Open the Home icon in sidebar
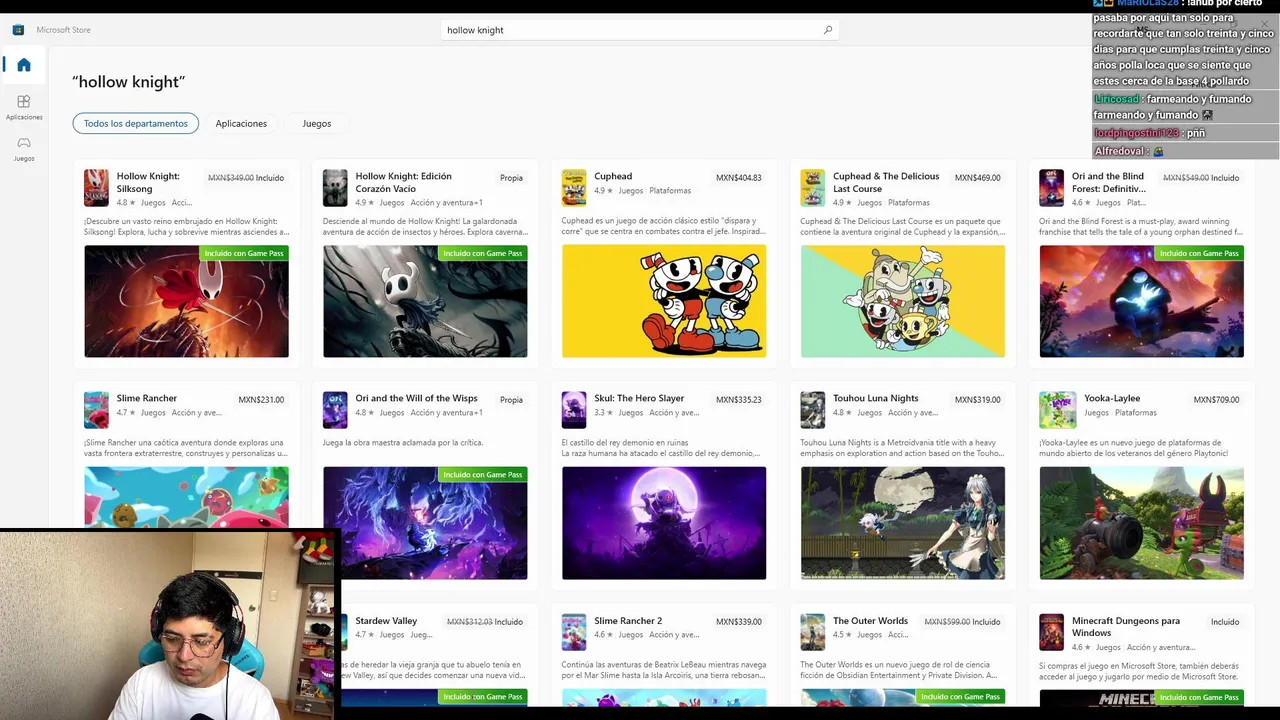Image resolution: width=1280 pixels, height=720 pixels. click(x=24, y=65)
